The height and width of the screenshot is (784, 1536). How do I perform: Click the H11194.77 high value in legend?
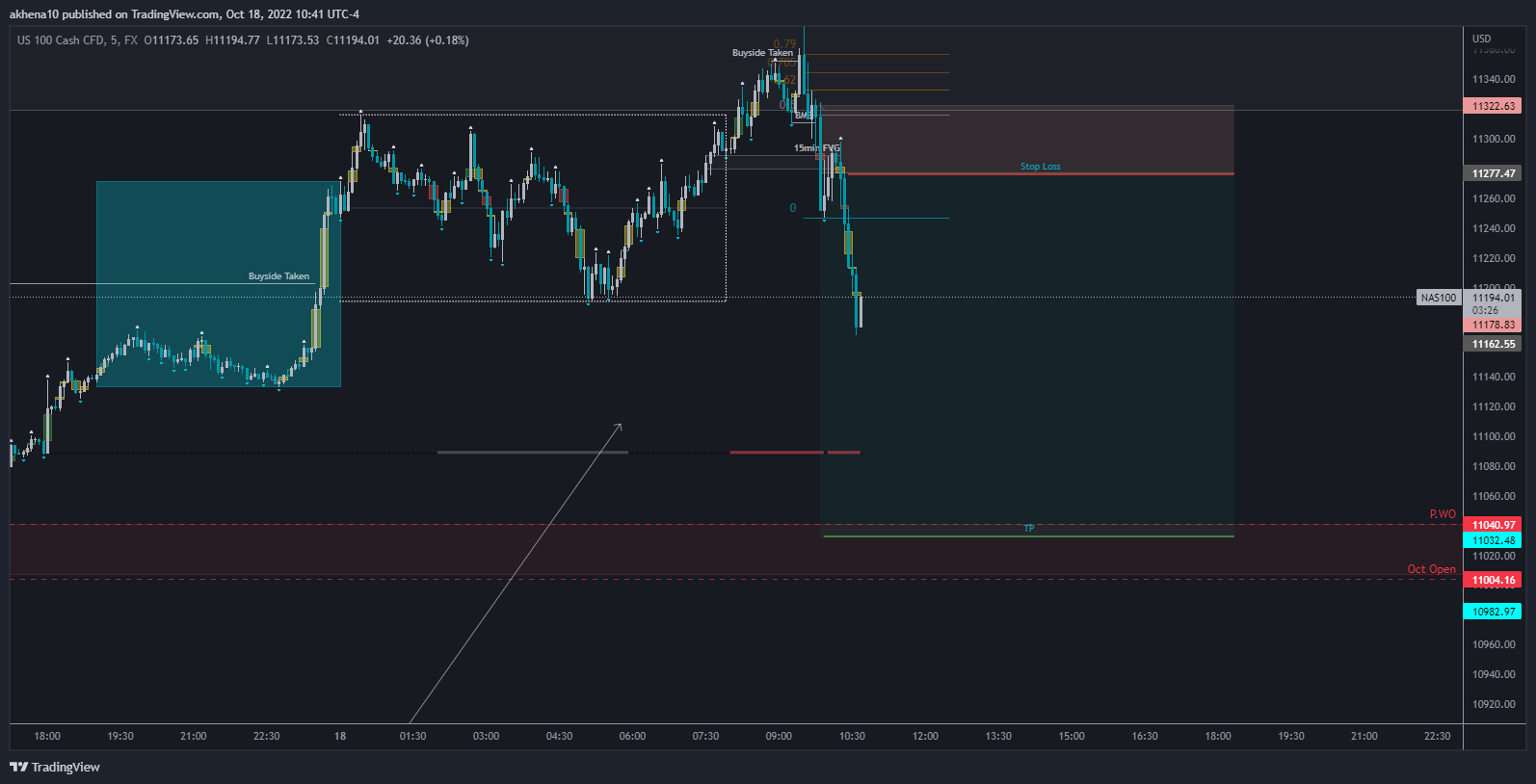tap(232, 40)
